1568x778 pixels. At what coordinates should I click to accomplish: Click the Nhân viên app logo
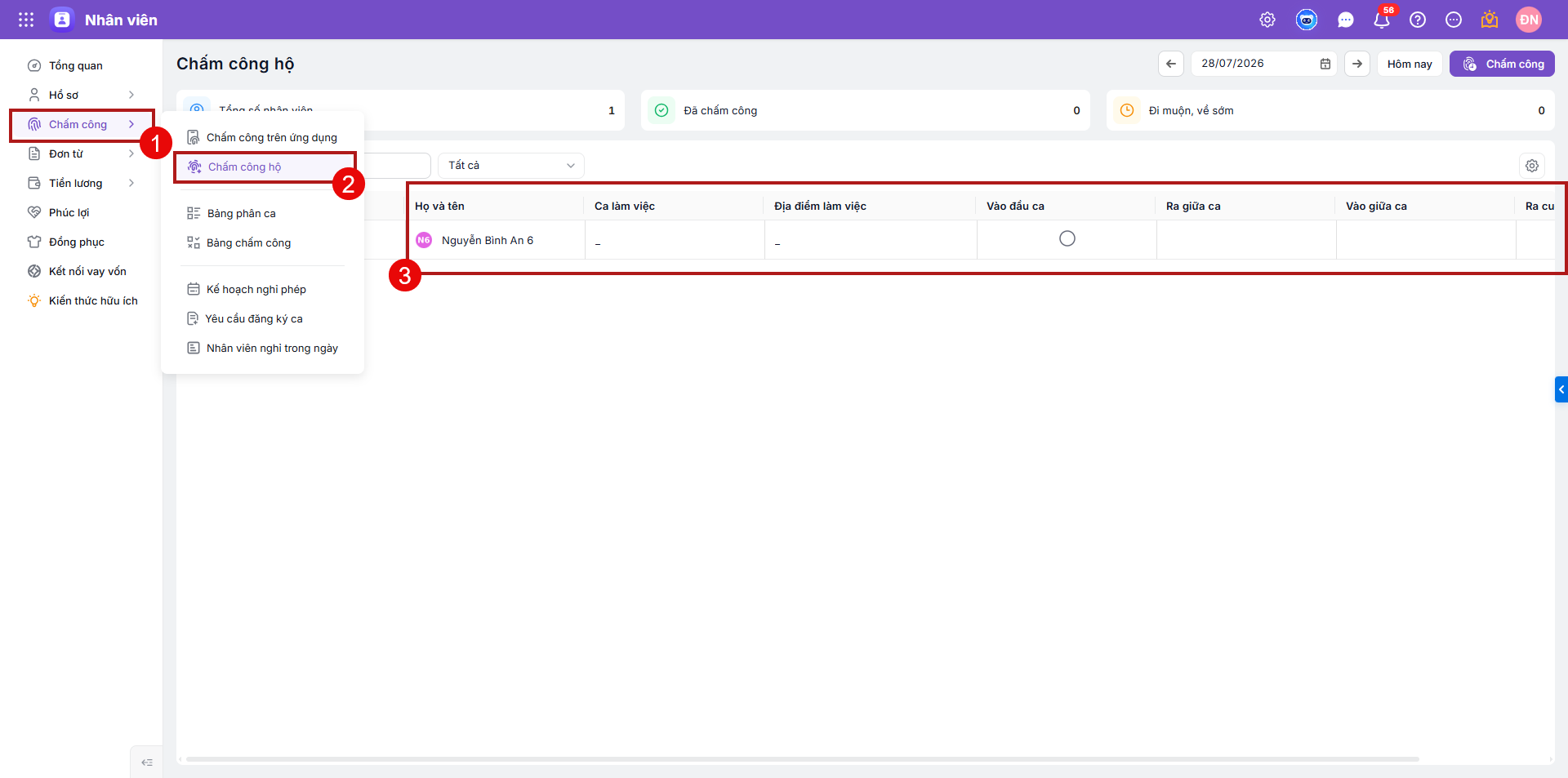(x=62, y=20)
